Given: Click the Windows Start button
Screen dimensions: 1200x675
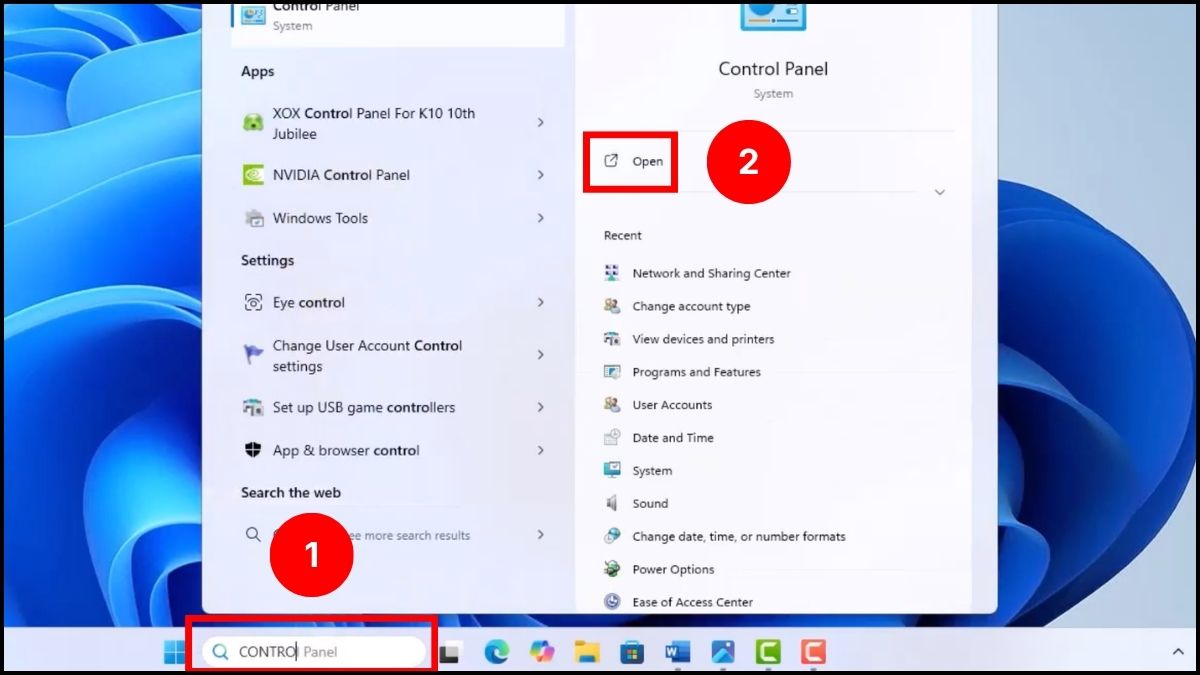Looking at the screenshot, I should pos(175,652).
